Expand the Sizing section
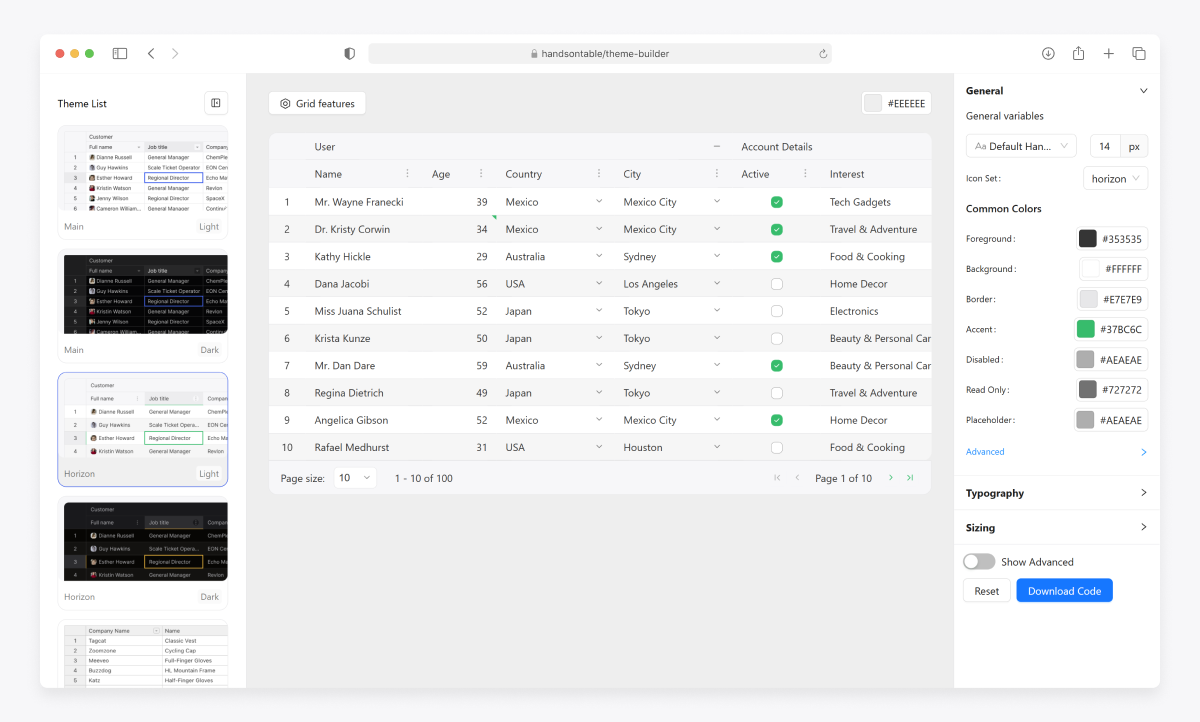Screen dimensions: 1200x722 tap(1057, 527)
